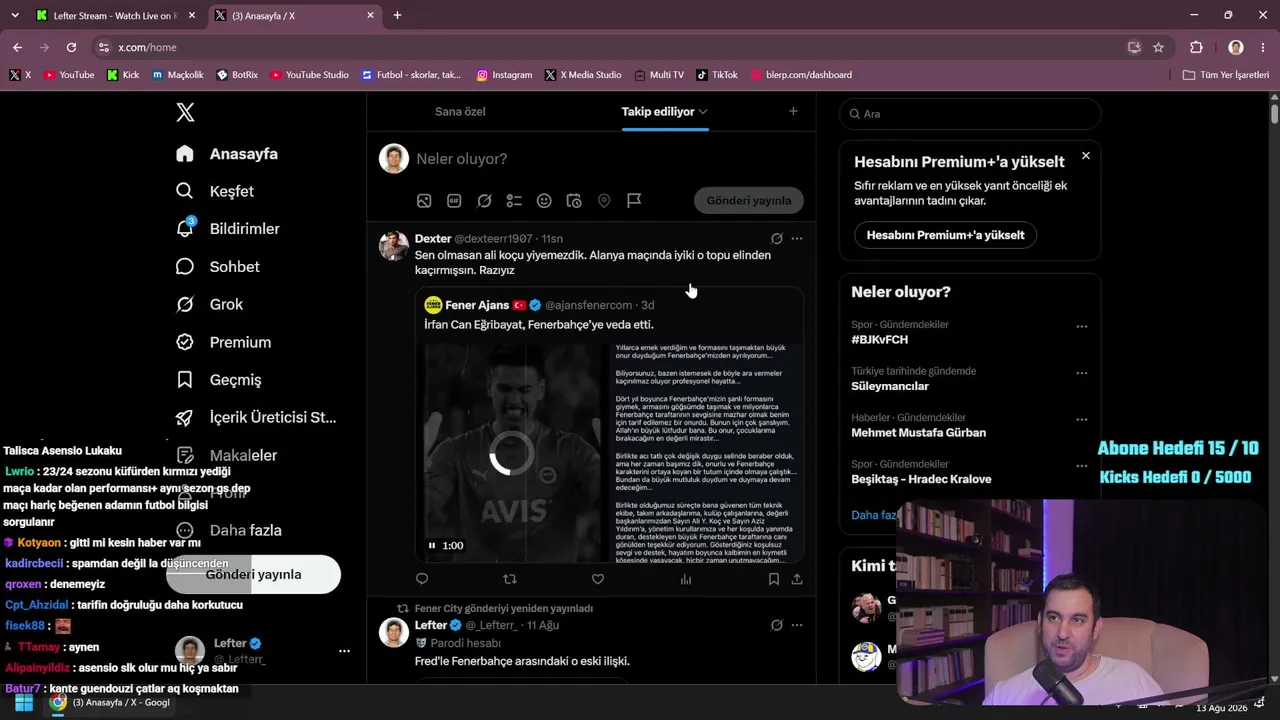Click the Ara search box

coord(970,114)
